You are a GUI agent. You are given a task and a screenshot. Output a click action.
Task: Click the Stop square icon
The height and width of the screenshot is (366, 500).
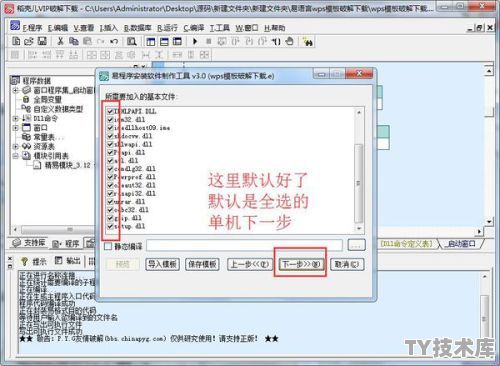click(x=209, y=41)
